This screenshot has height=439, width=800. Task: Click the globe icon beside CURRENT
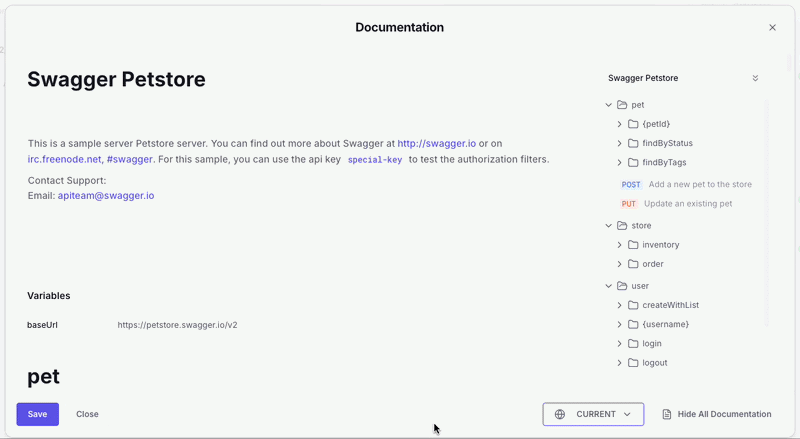click(x=560, y=414)
